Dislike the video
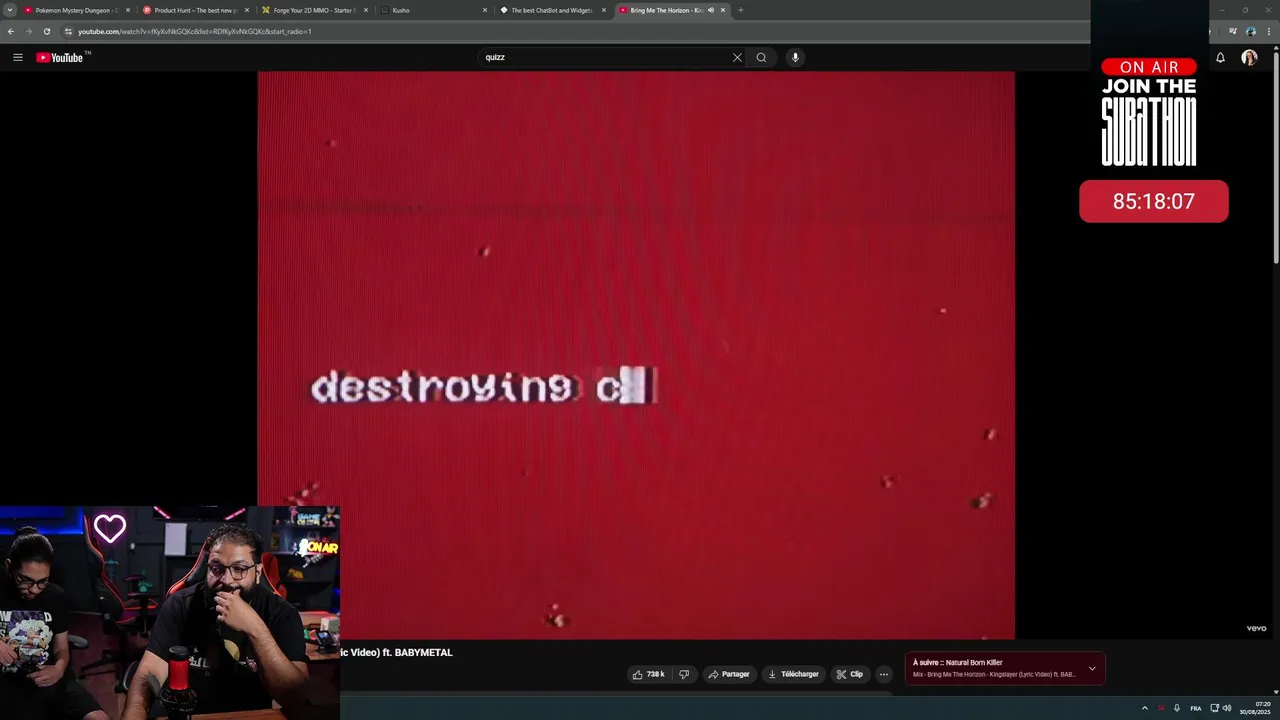 click(684, 674)
